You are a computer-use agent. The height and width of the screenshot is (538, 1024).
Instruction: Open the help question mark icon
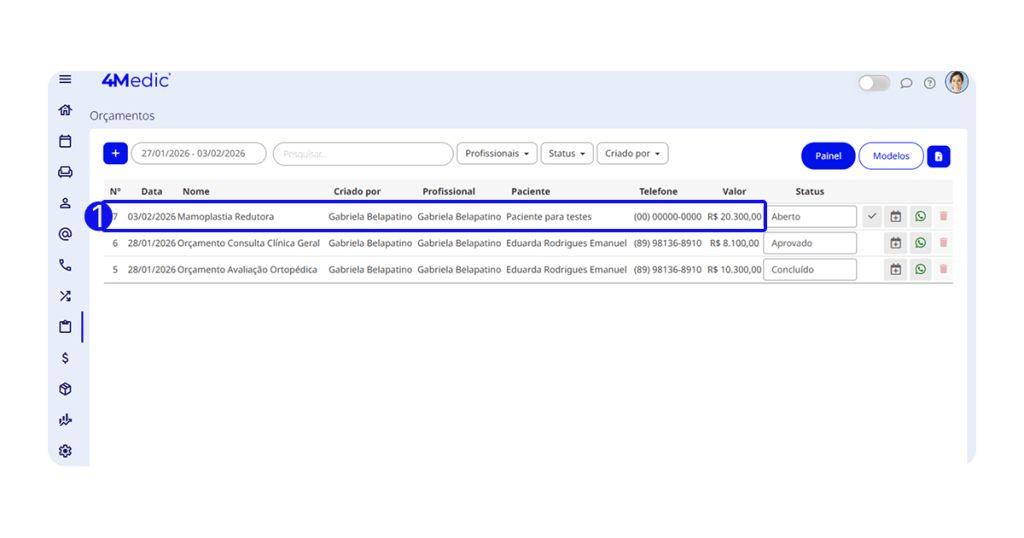929,83
